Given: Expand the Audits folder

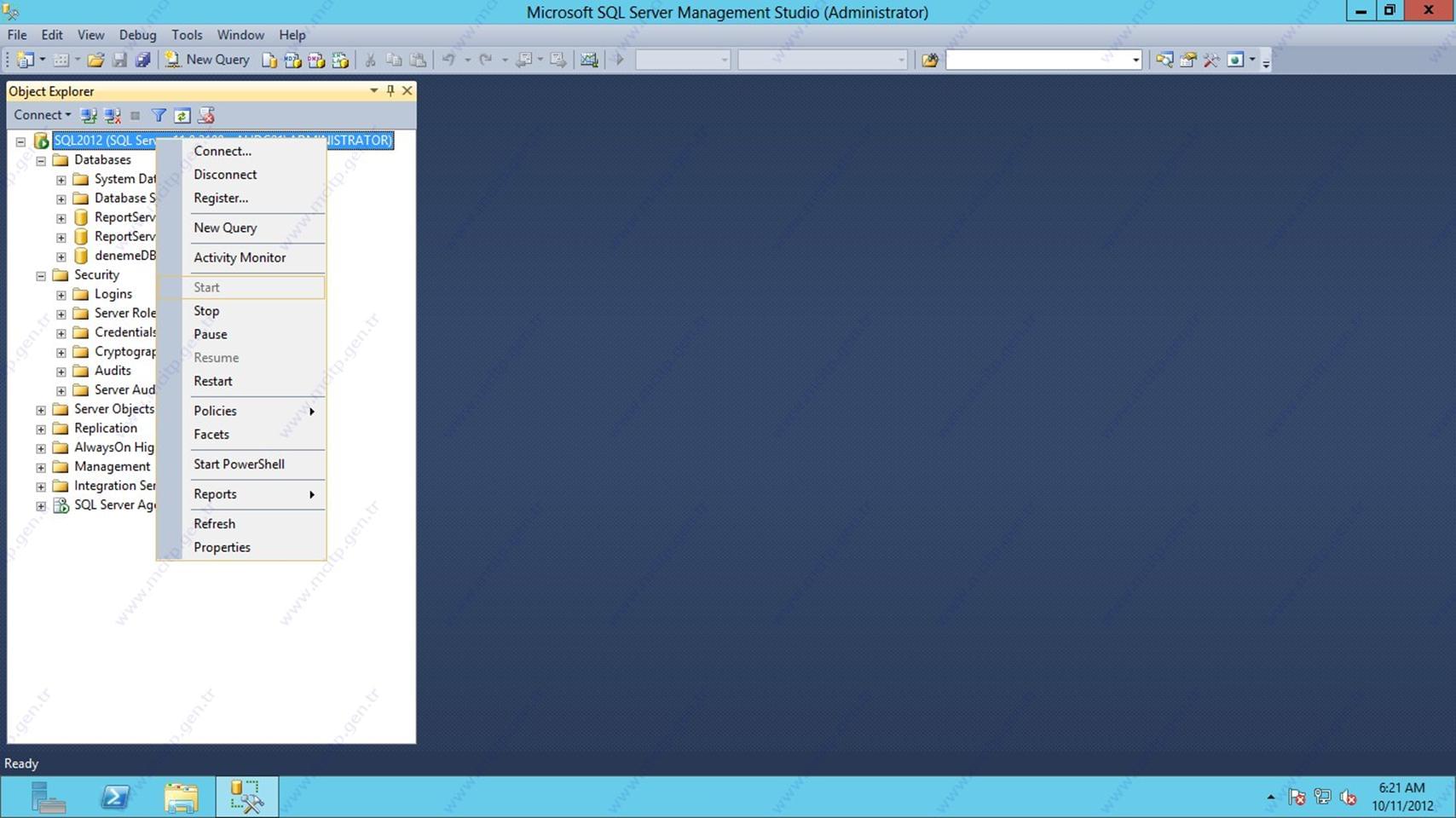Looking at the screenshot, I should click(61, 372).
